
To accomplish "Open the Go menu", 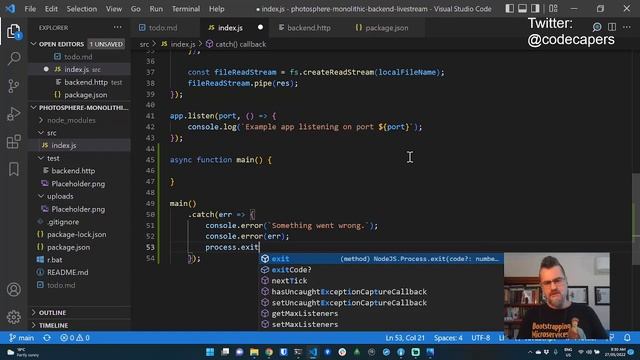I will [x=136, y=9].
